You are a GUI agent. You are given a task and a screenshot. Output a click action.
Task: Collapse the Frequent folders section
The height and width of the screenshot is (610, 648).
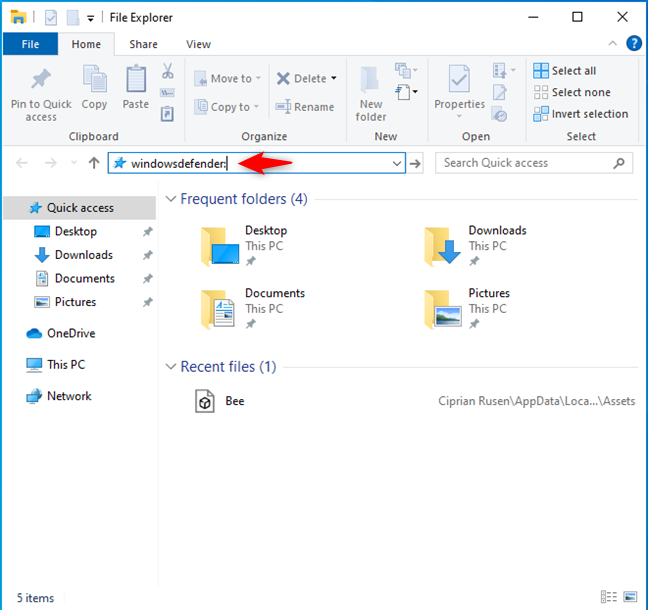click(171, 199)
